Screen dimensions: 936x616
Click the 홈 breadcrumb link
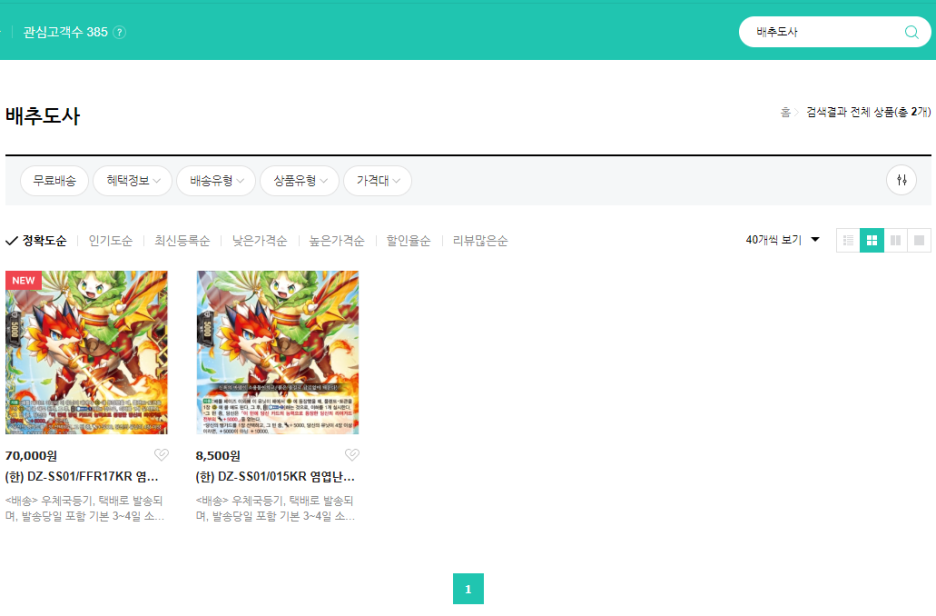point(786,112)
